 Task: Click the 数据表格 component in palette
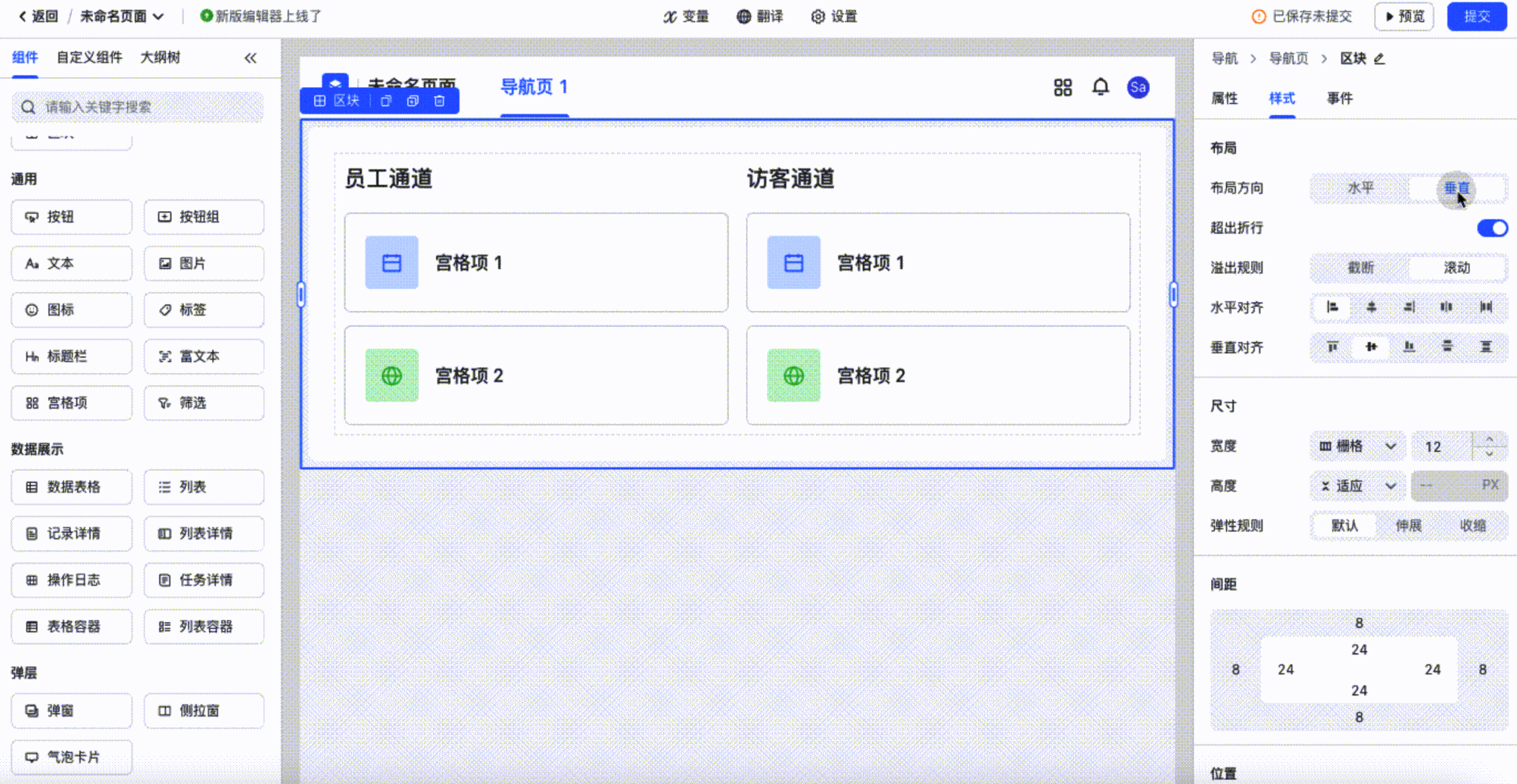coord(71,487)
